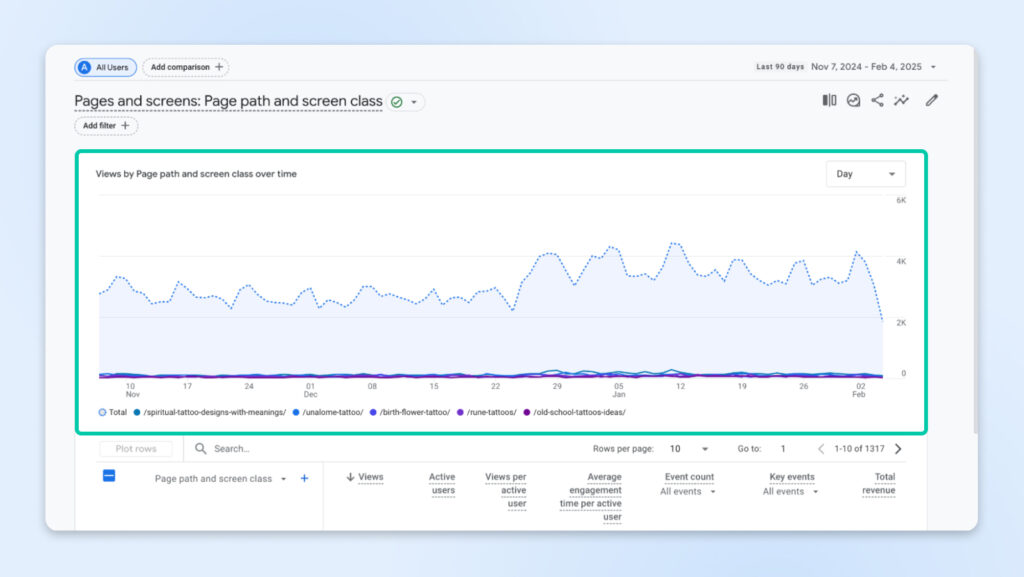1024x577 pixels.
Task: Select the Active users column header
Action: (441, 484)
